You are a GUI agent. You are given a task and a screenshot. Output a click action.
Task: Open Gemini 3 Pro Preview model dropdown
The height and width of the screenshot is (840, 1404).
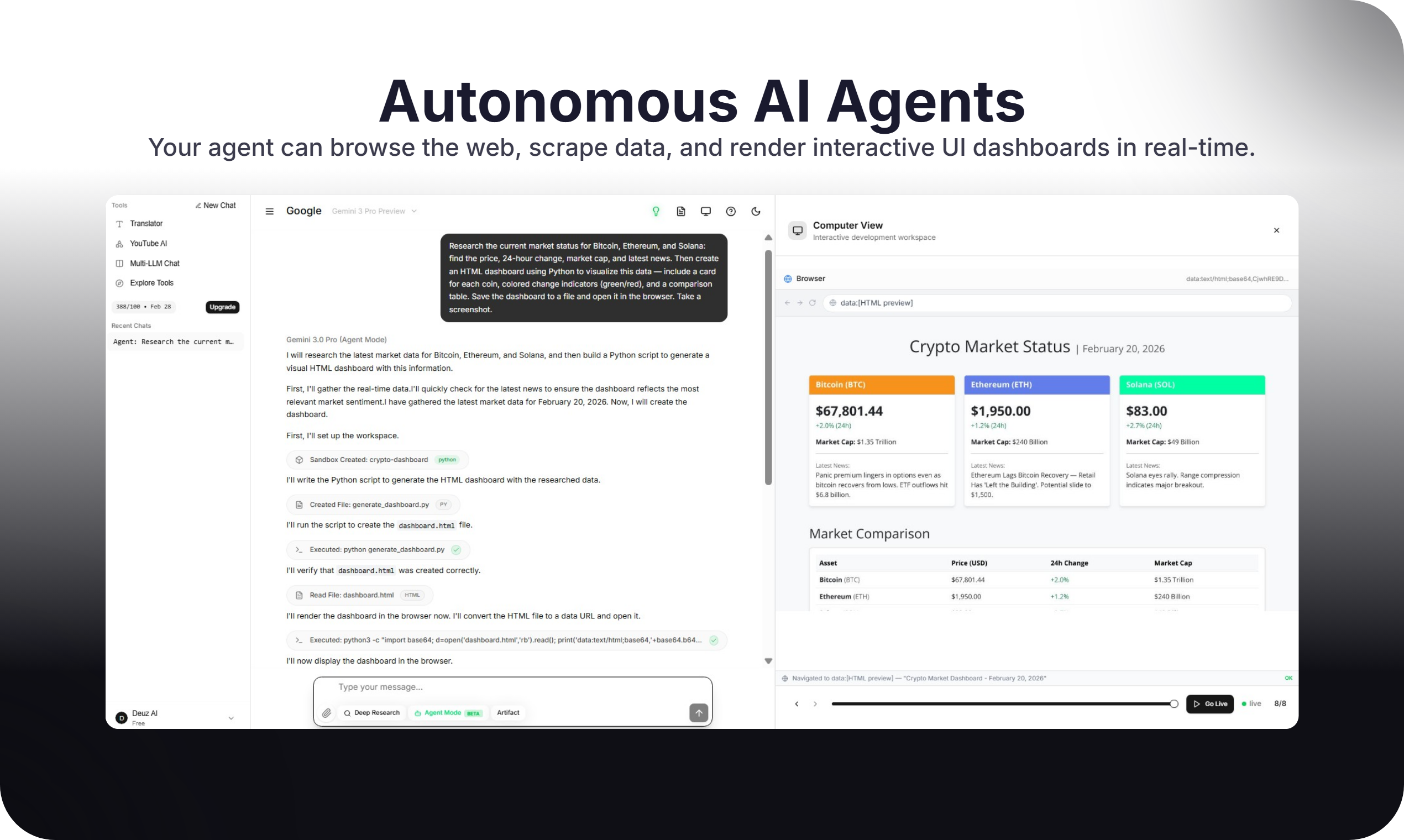(374, 211)
